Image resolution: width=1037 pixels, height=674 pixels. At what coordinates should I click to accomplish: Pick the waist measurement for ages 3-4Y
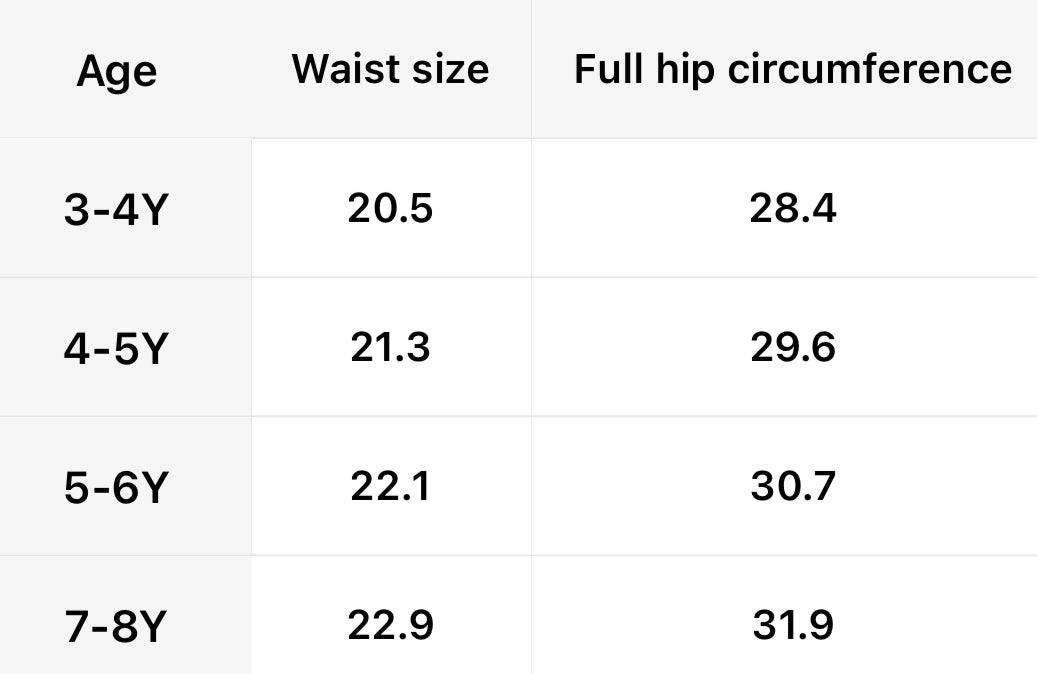[x=390, y=209]
